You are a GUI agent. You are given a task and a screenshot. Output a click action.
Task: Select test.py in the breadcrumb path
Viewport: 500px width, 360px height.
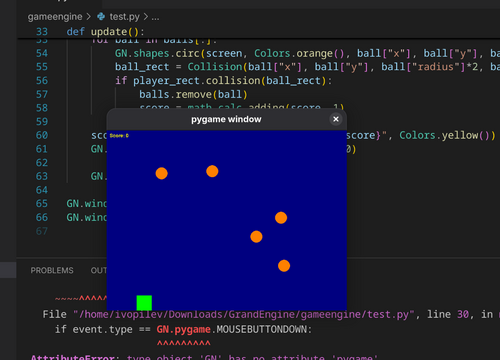[125, 16]
